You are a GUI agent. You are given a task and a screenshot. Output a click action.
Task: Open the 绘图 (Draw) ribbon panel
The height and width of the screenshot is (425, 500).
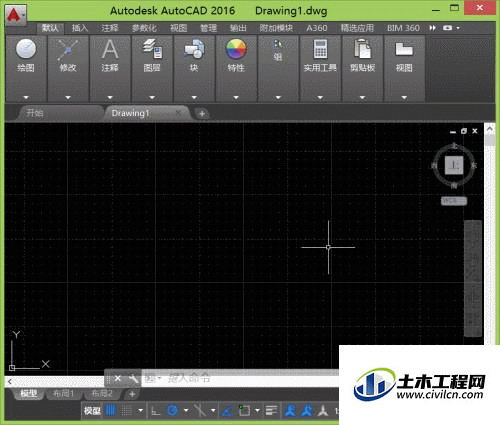click(26, 68)
